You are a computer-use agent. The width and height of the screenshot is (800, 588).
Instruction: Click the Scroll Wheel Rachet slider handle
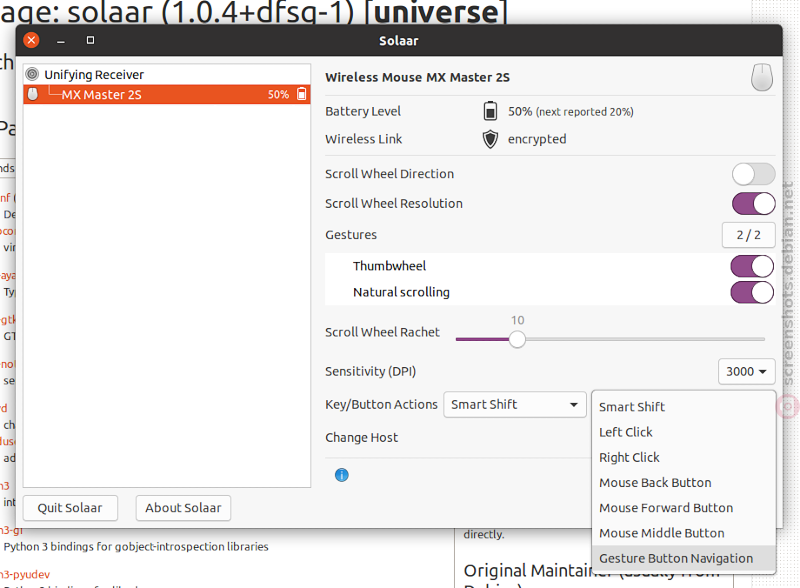[517, 339]
